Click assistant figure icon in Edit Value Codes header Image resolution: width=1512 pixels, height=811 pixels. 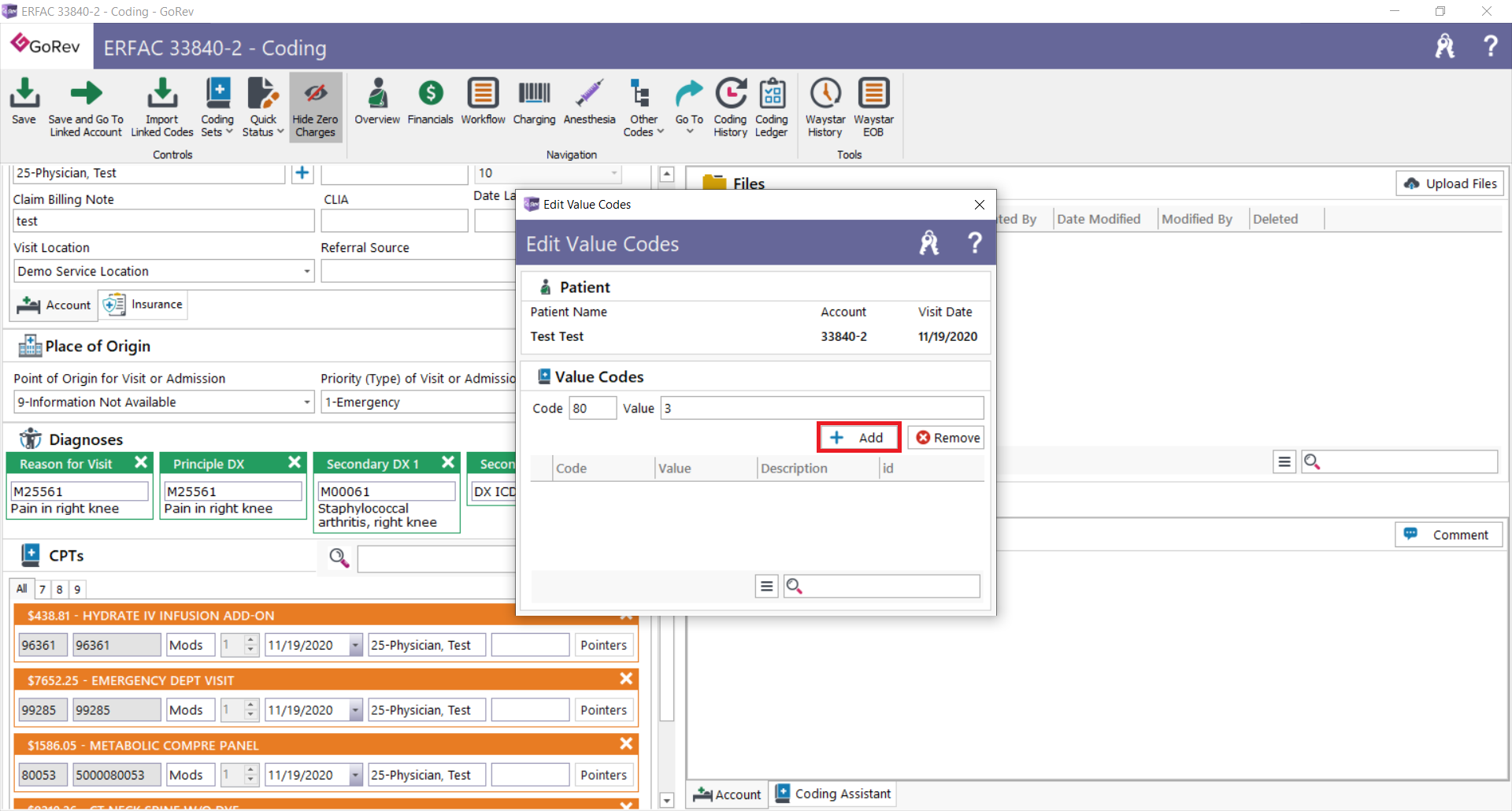point(929,243)
